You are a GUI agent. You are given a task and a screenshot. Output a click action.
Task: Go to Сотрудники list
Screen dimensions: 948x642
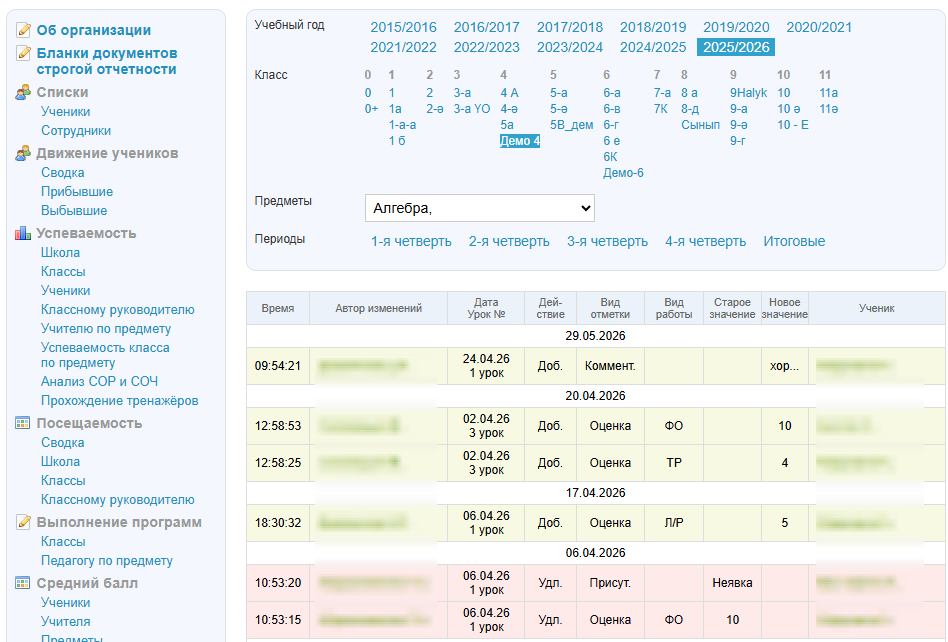pos(76,131)
